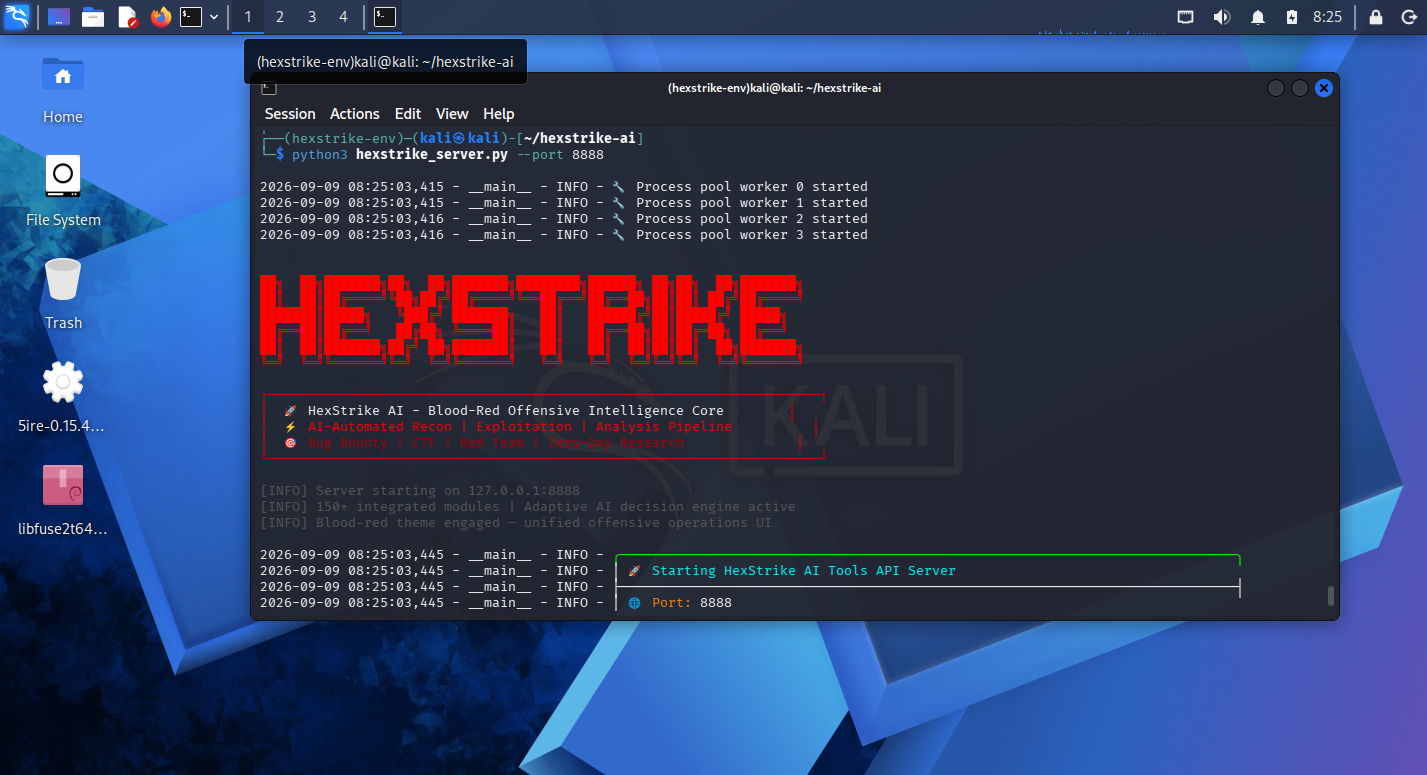The width and height of the screenshot is (1427, 775).
Task: Open the Session menu in terminal
Action: [290, 114]
